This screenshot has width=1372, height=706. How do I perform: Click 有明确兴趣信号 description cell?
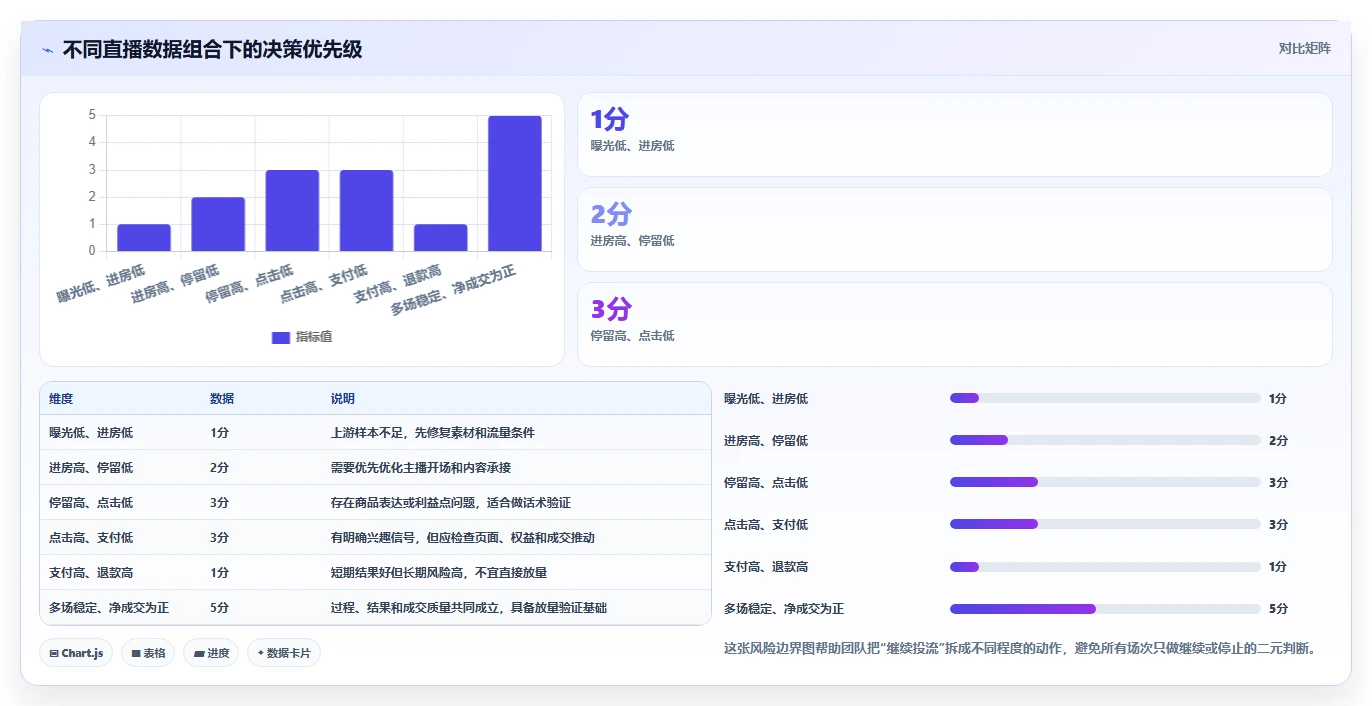[463, 538]
